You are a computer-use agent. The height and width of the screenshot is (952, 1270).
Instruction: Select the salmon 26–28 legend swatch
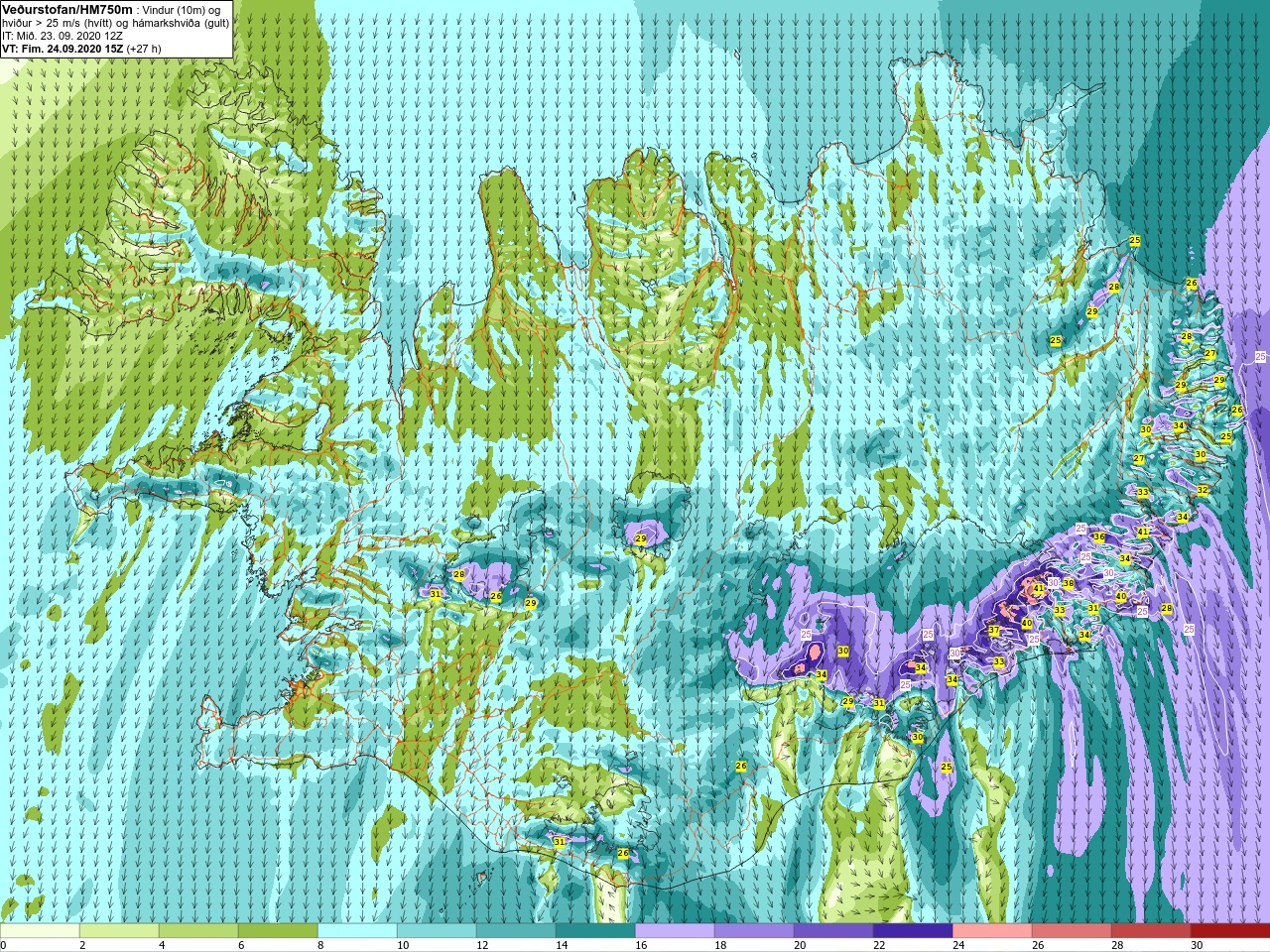[1072, 931]
